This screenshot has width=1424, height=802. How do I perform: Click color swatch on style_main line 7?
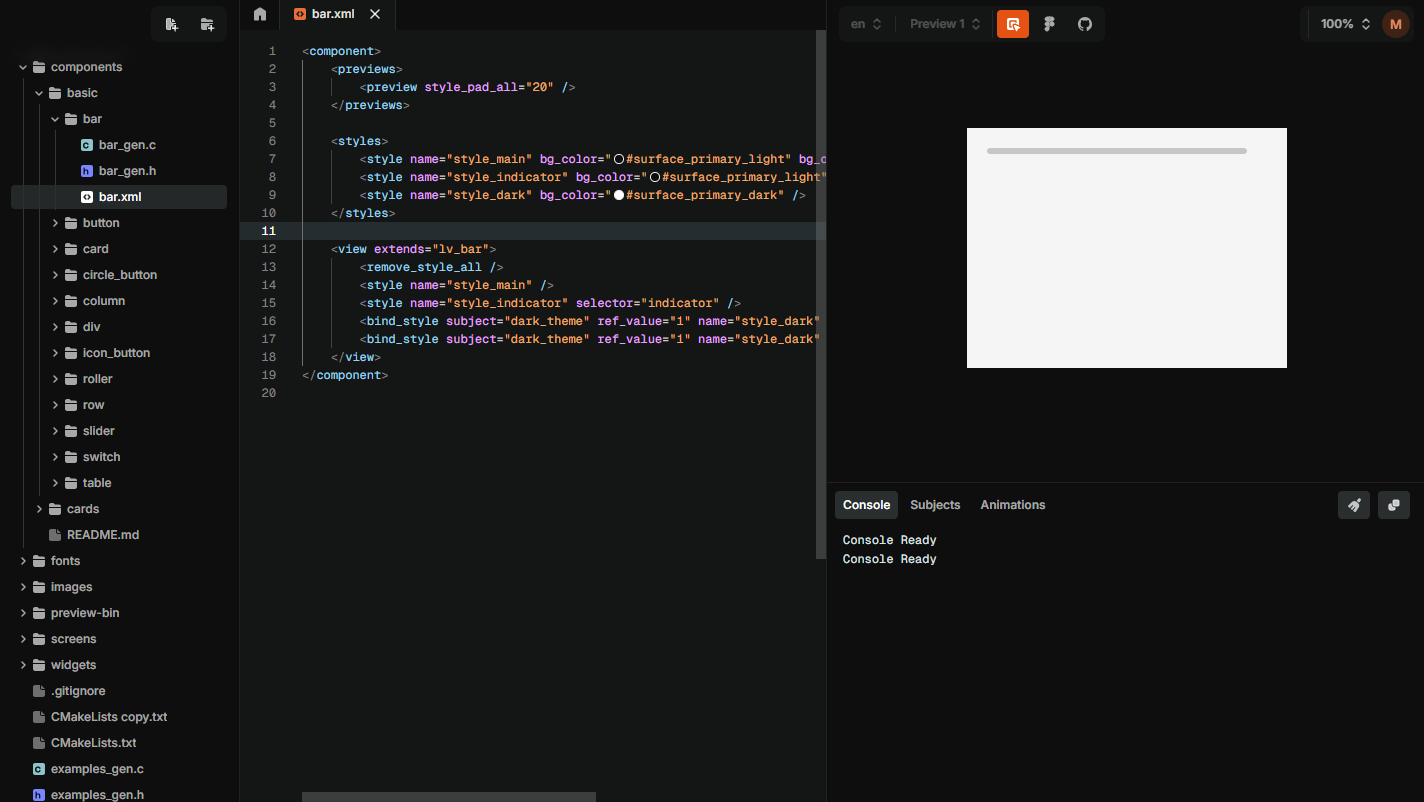point(619,159)
